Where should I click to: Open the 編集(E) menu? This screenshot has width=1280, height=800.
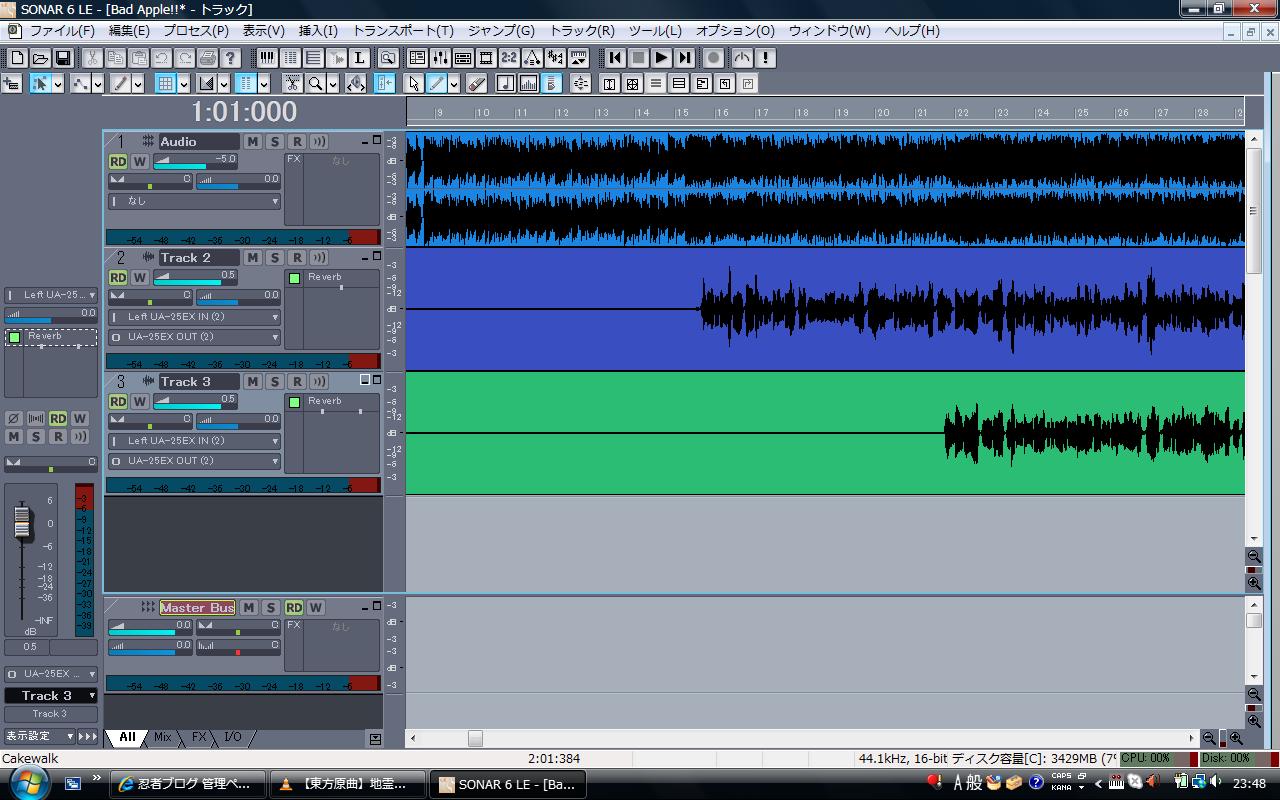click(x=129, y=31)
